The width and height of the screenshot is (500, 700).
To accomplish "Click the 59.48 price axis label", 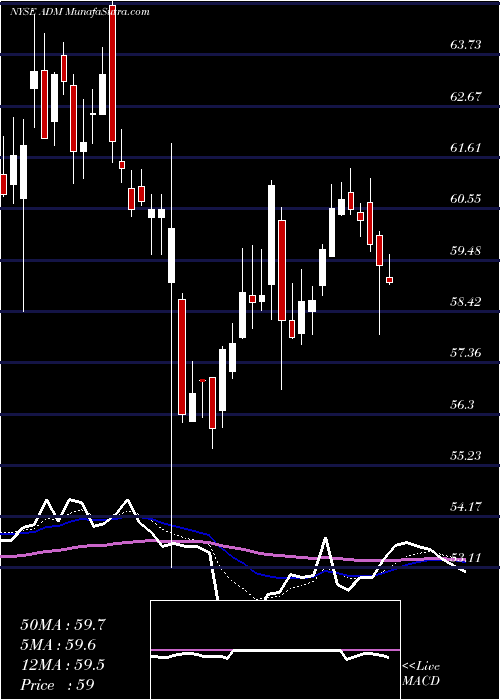I will [x=466, y=250].
